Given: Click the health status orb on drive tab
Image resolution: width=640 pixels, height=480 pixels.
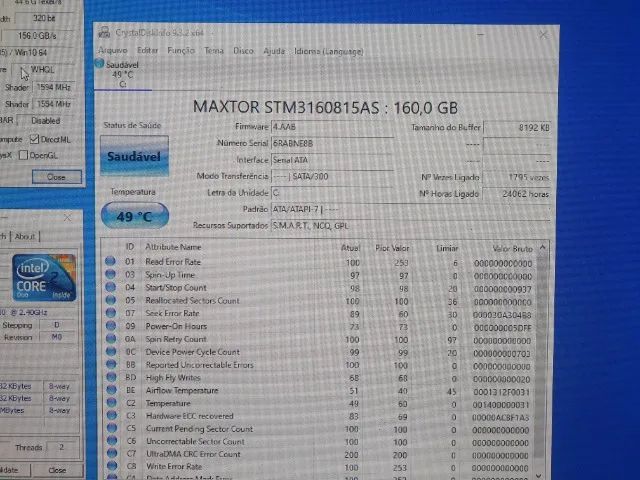Looking at the screenshot, I should click(99, 63).
